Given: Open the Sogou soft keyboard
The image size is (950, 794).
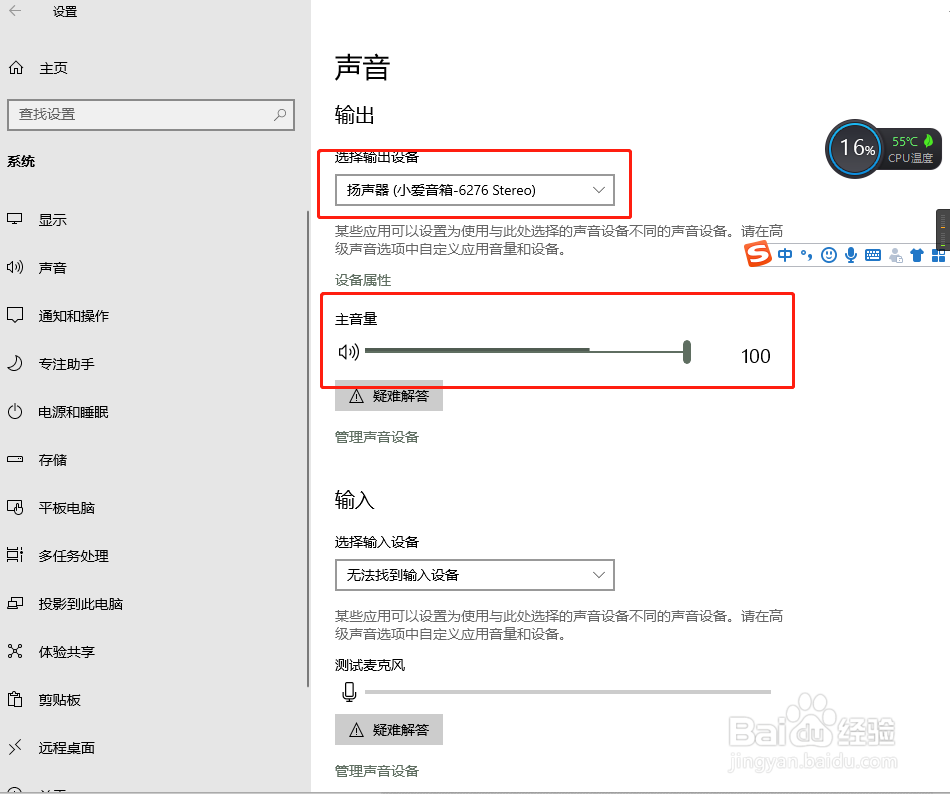Looking at the screenshot, I should [873, 254].
